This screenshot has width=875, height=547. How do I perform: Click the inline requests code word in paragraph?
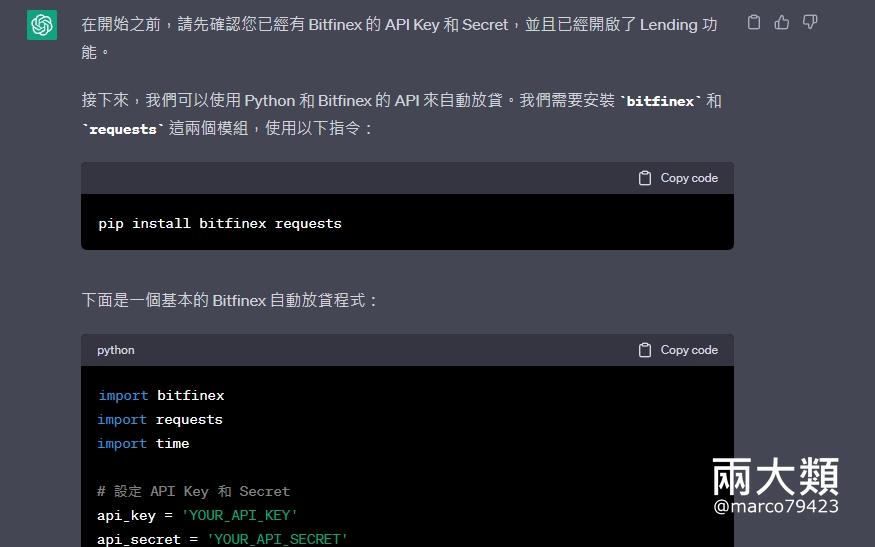[123, 129]
